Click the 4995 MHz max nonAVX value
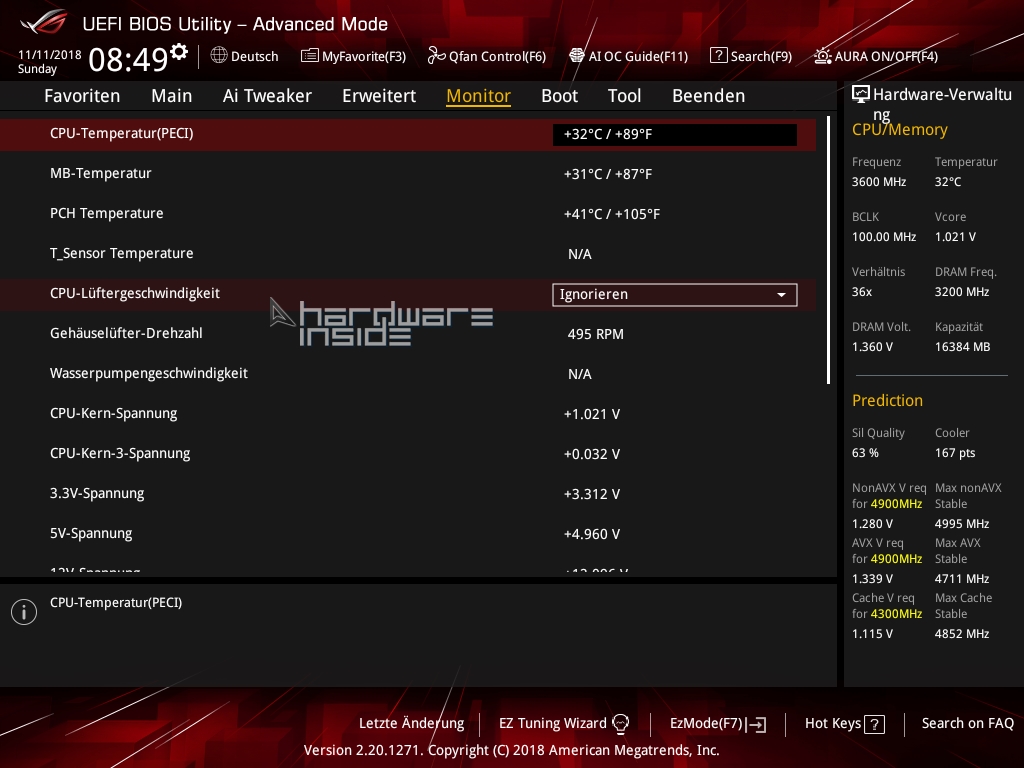This screenshot has height=768, width=1024. click(962, 524)
